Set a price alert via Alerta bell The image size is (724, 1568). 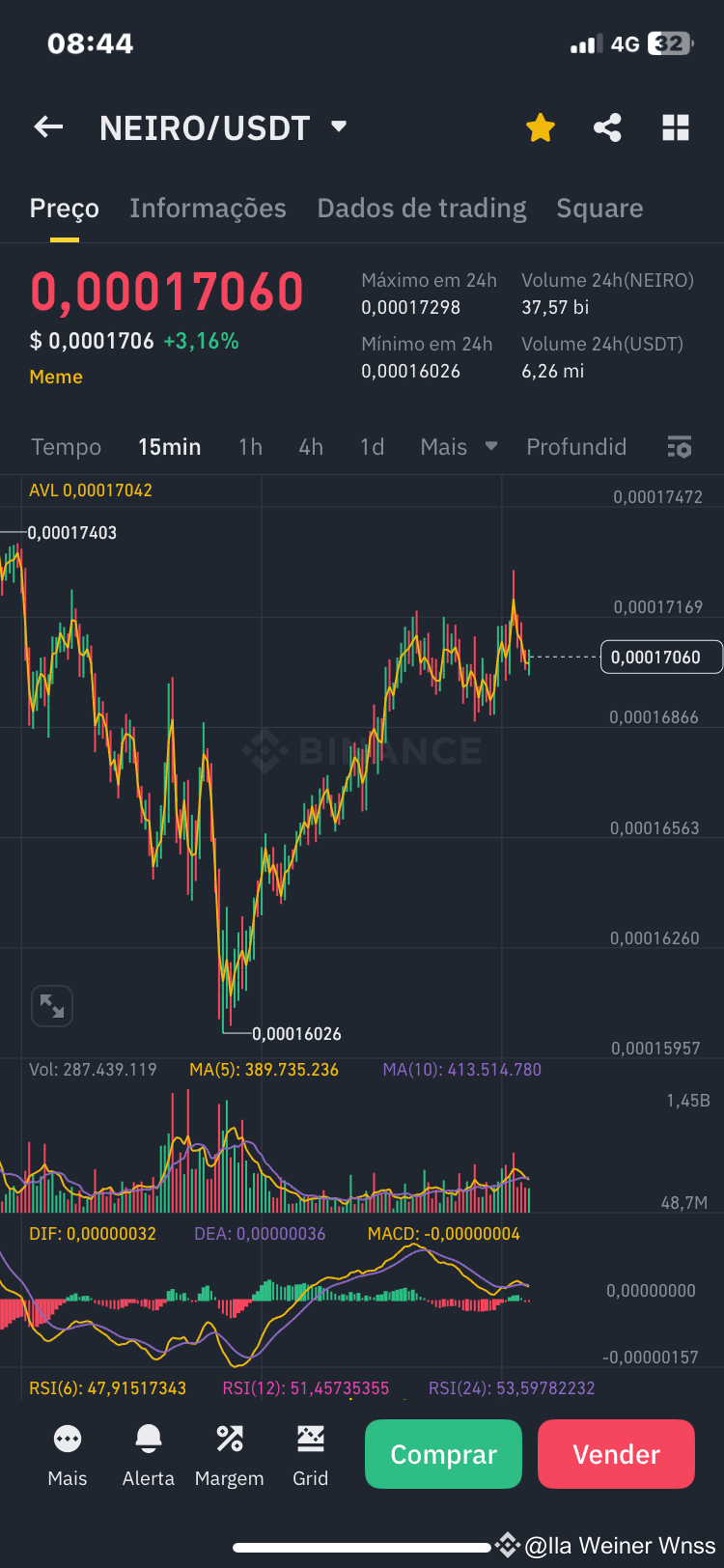(148, 1454)
